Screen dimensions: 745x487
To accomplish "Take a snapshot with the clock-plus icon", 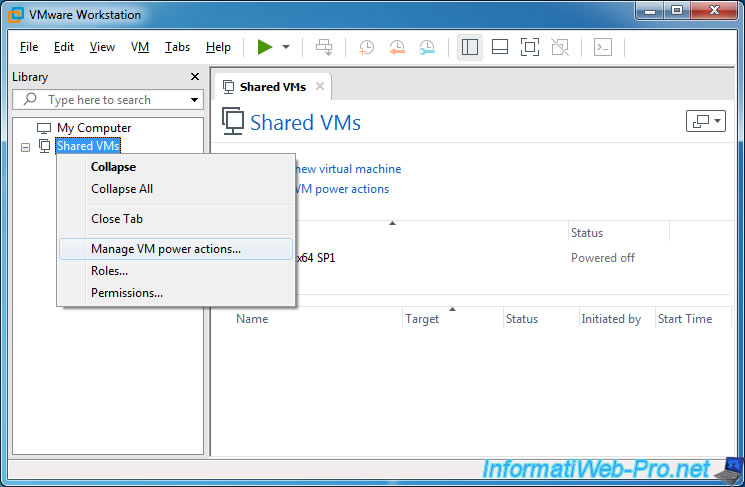I will coord(366,47).
